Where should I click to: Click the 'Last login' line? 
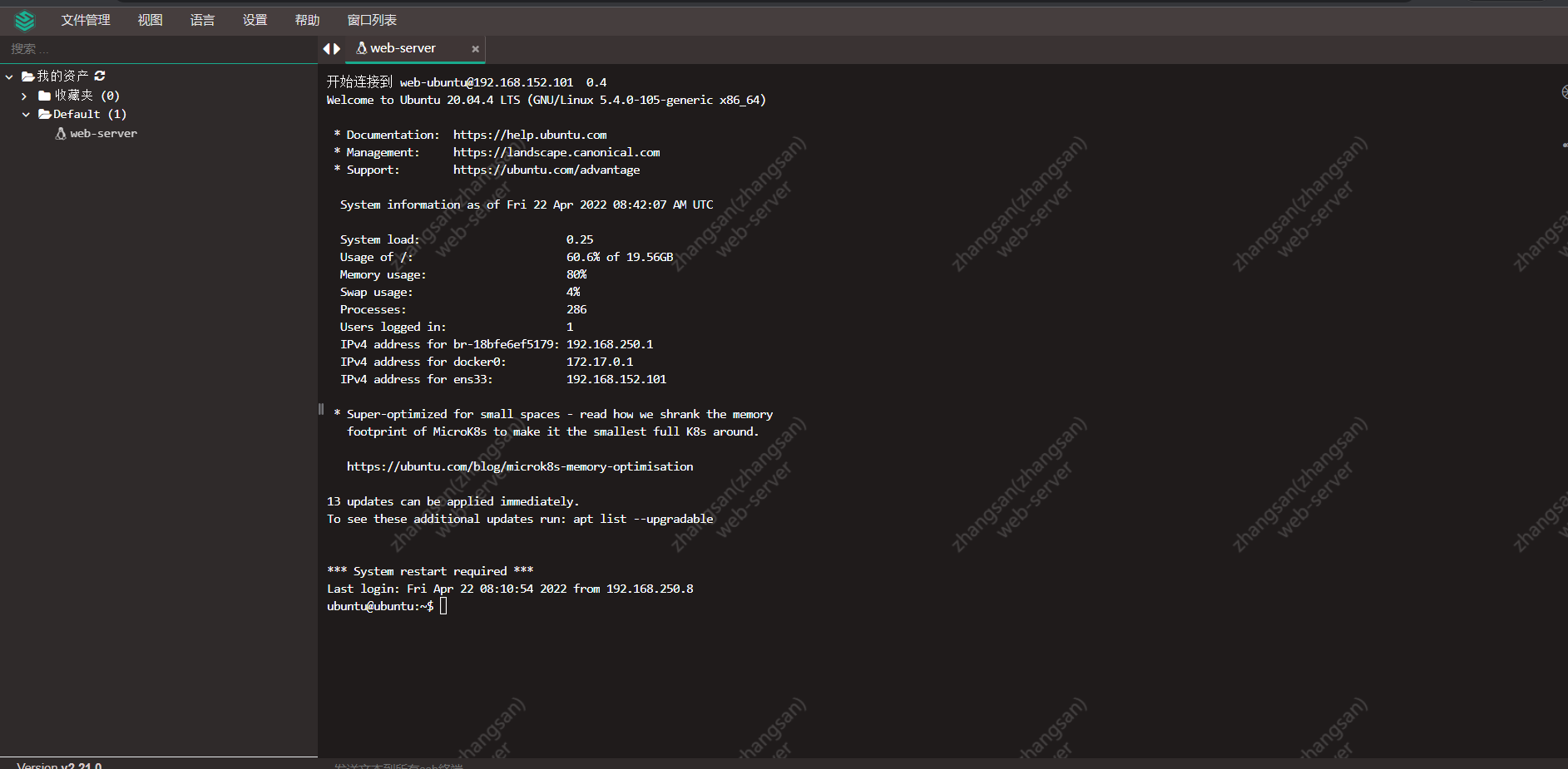coord(510,589)
